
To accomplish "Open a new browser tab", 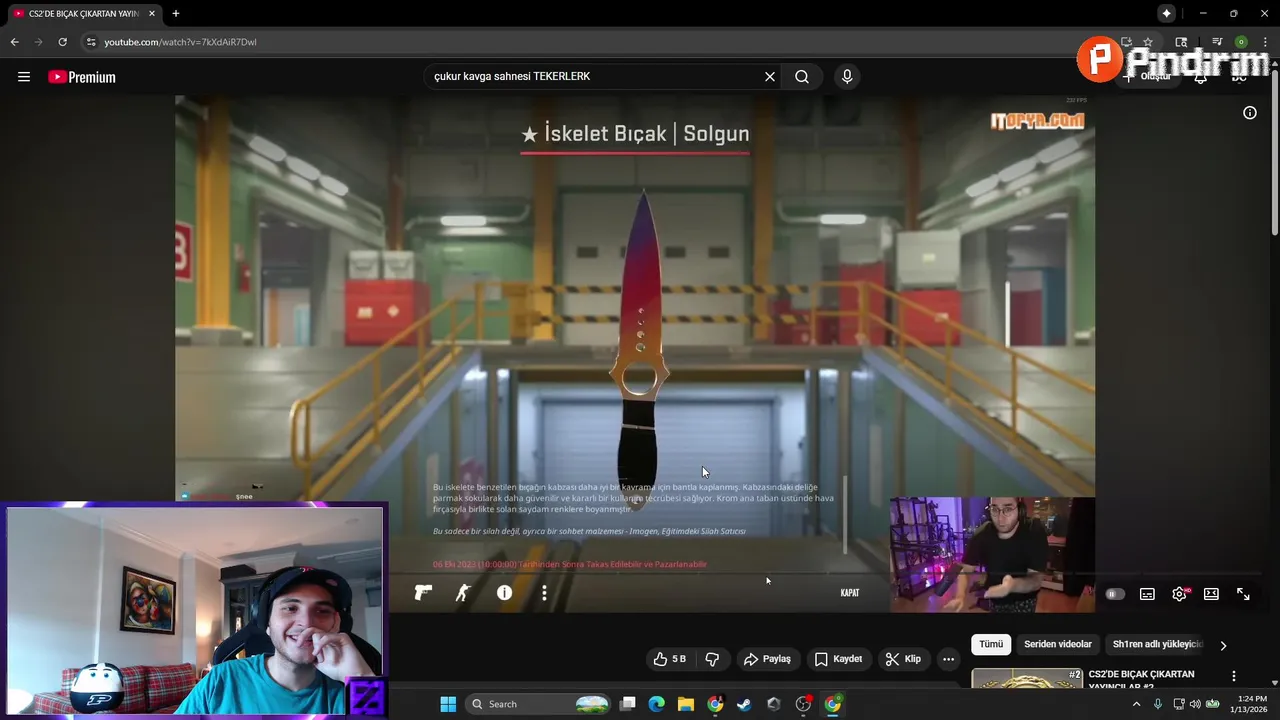I will tap(176, 14).
